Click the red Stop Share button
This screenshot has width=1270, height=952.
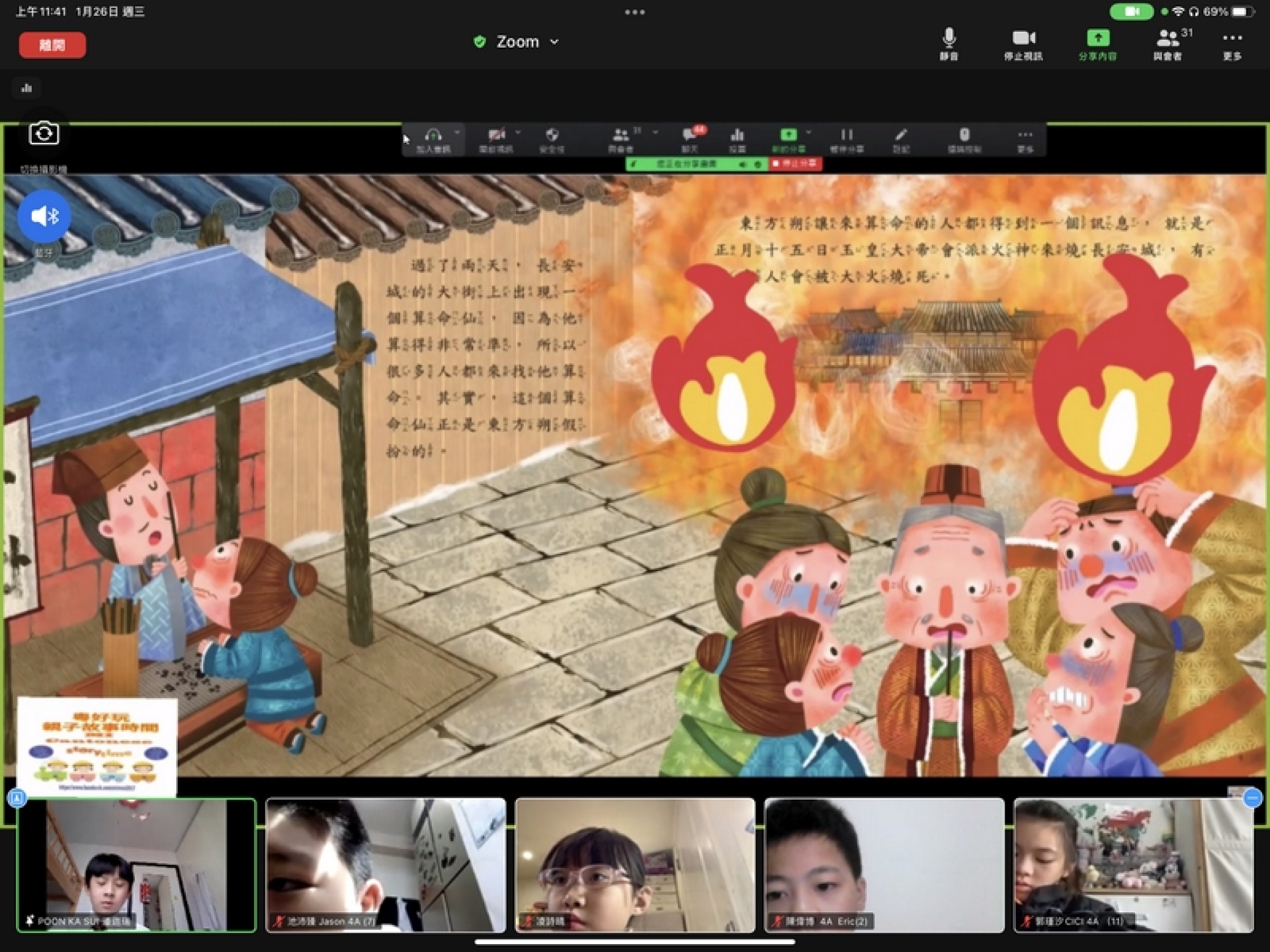[x=795, y=164]
